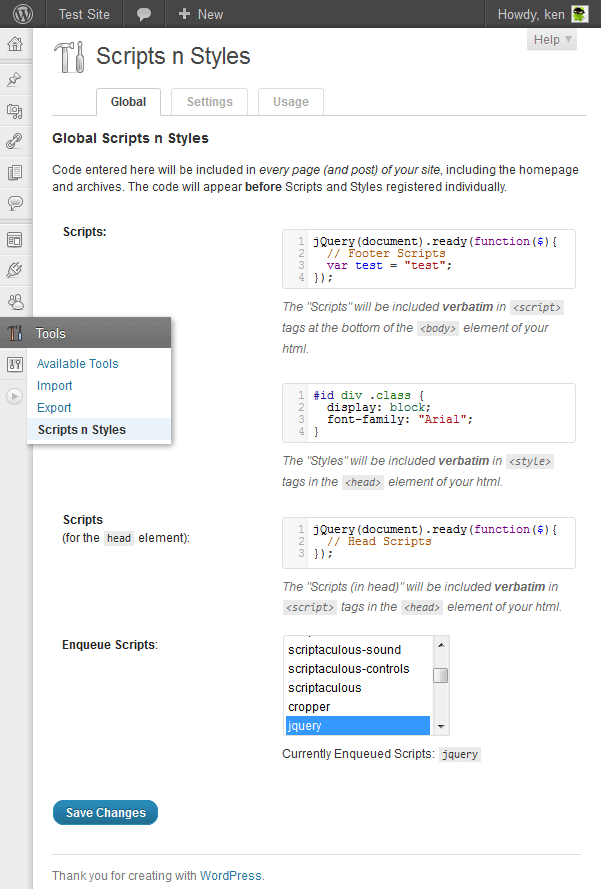601x889 pixels.
Task: Open the Plugins plug icon in sidebar
Action: [x=15, y=270]
